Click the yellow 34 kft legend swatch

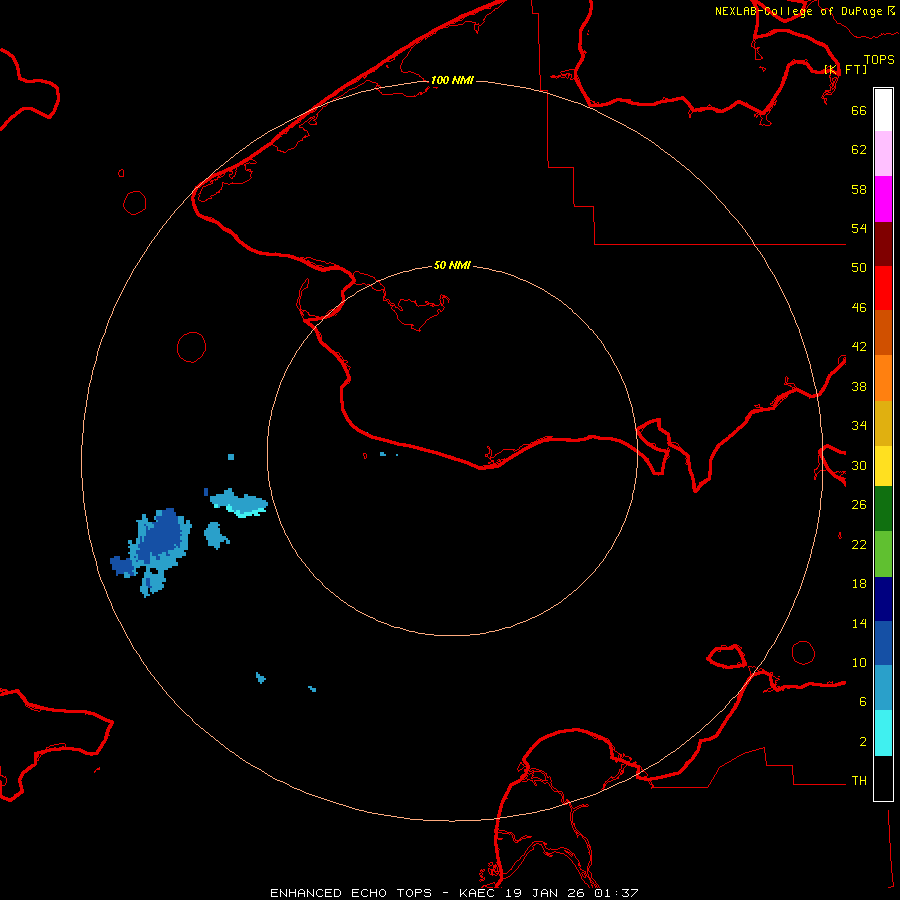883,465
